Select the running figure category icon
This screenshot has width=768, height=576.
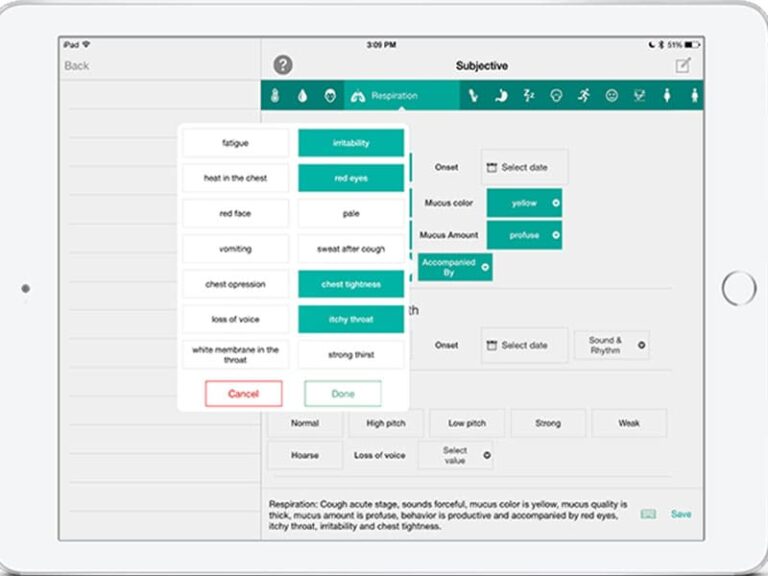[584, 96]
